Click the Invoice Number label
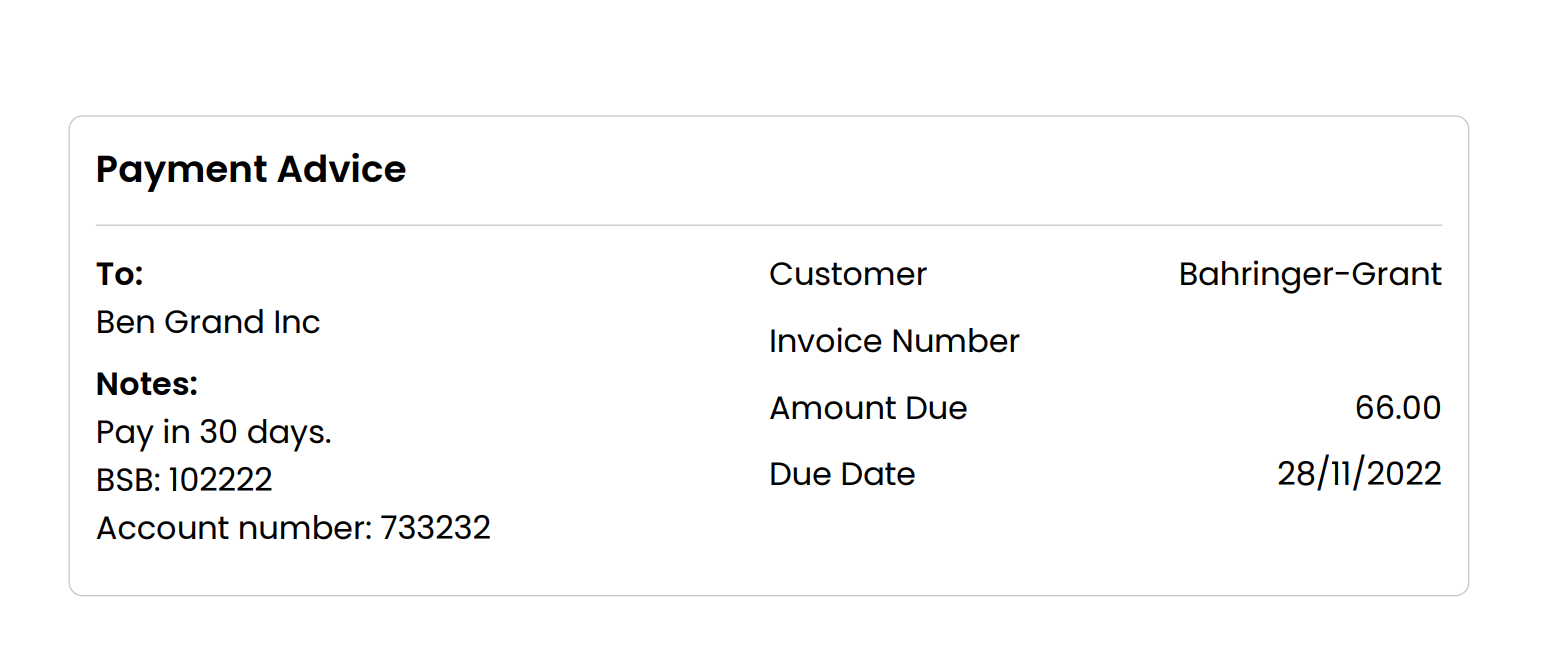 894,341
